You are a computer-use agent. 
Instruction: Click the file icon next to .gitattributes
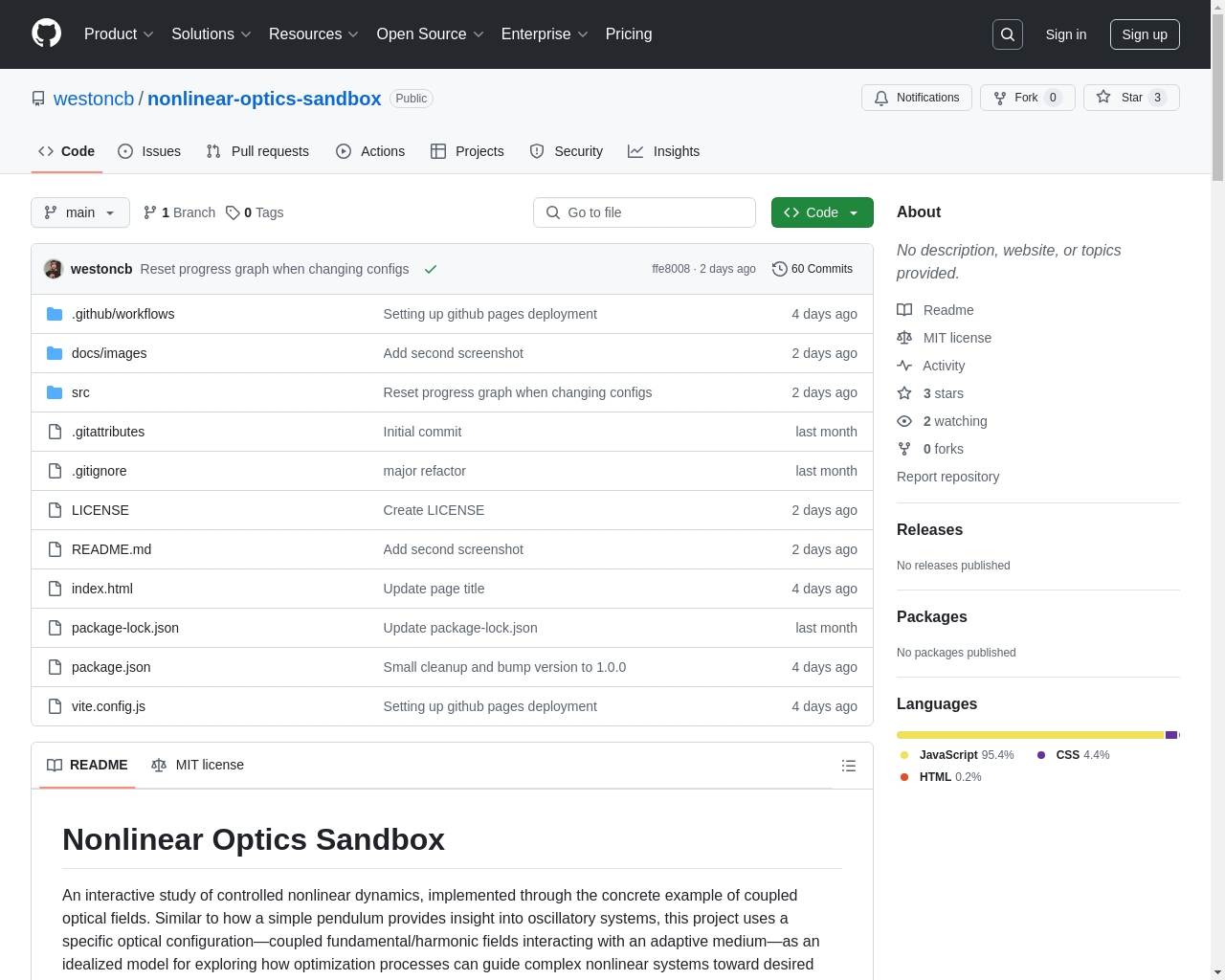click(x=55, y=432)
